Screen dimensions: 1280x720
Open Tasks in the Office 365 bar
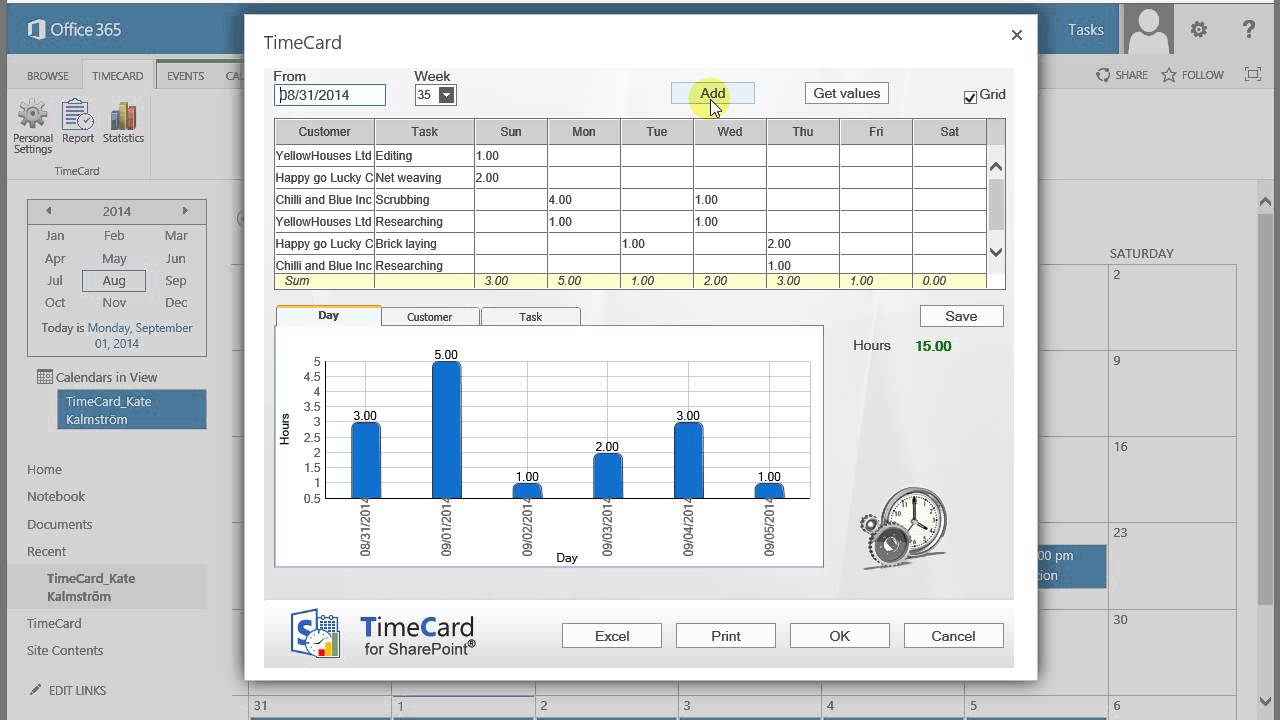1085,29
